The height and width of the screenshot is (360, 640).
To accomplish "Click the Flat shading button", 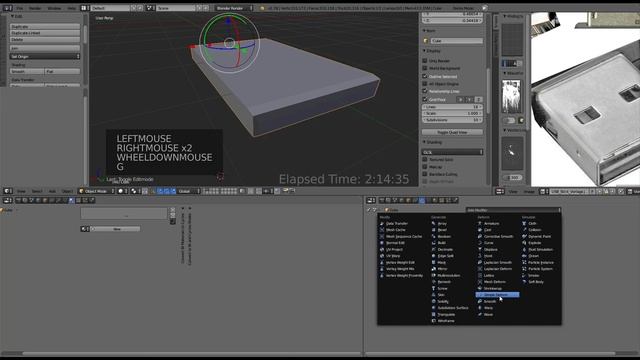I will click(62, 71).
